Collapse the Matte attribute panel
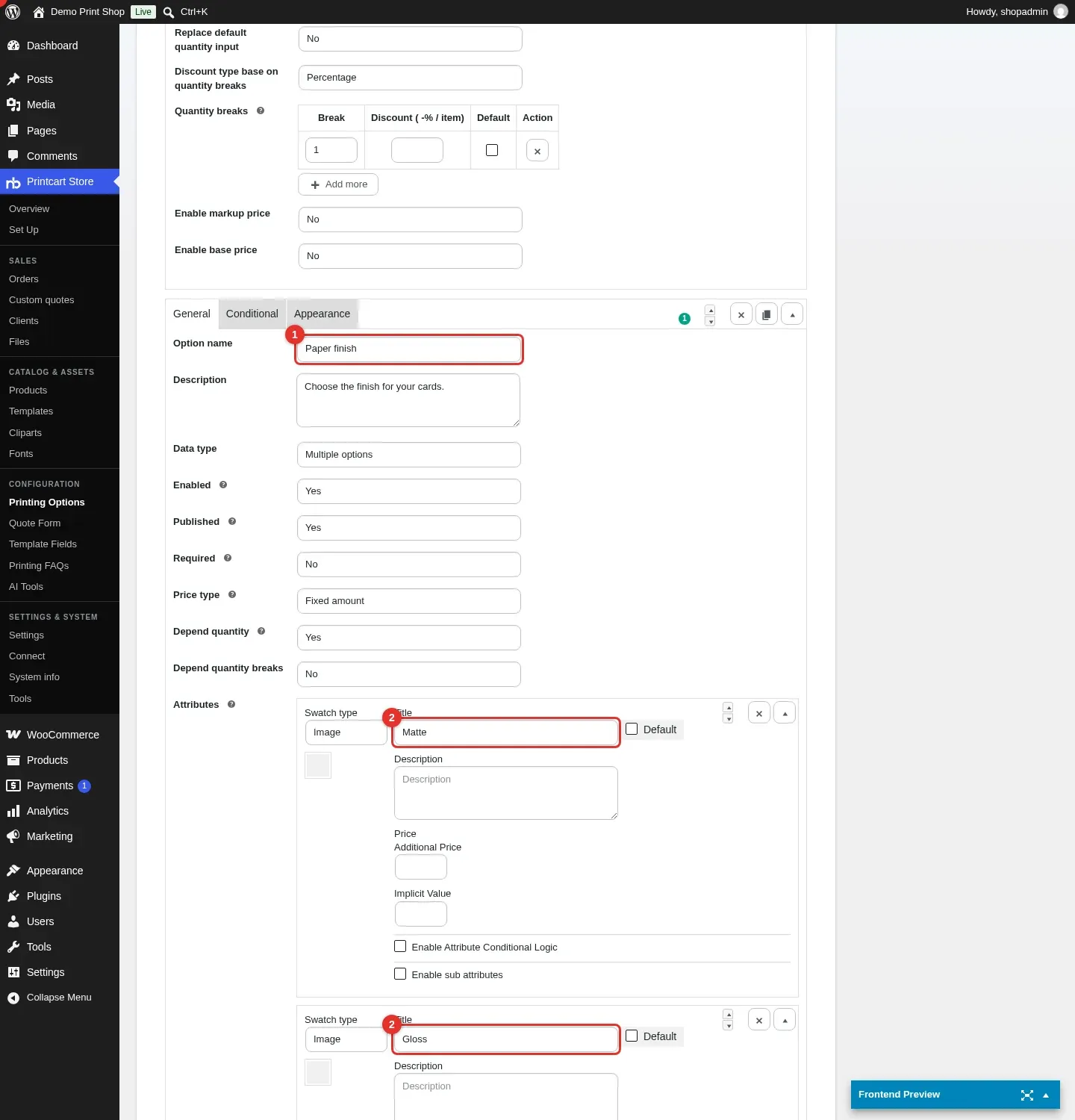Viewport: 1075px width, 1120px height. point(785,714)
